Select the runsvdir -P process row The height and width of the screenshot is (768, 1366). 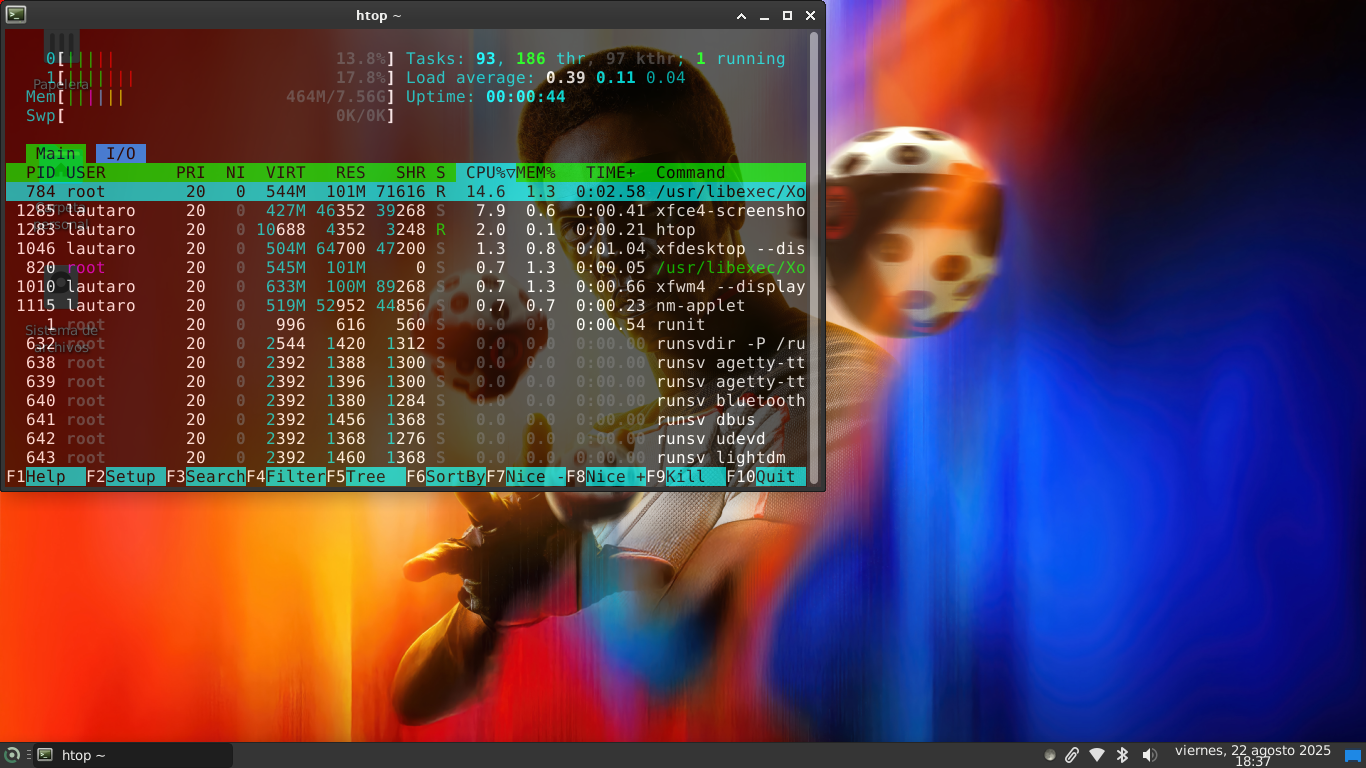point(406,344)
